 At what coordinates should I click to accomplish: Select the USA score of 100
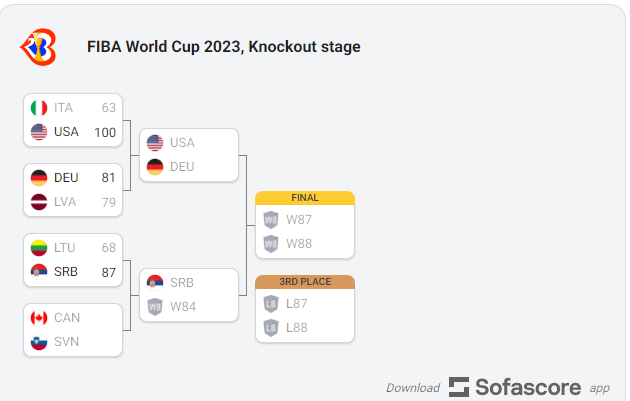point(105,132)
